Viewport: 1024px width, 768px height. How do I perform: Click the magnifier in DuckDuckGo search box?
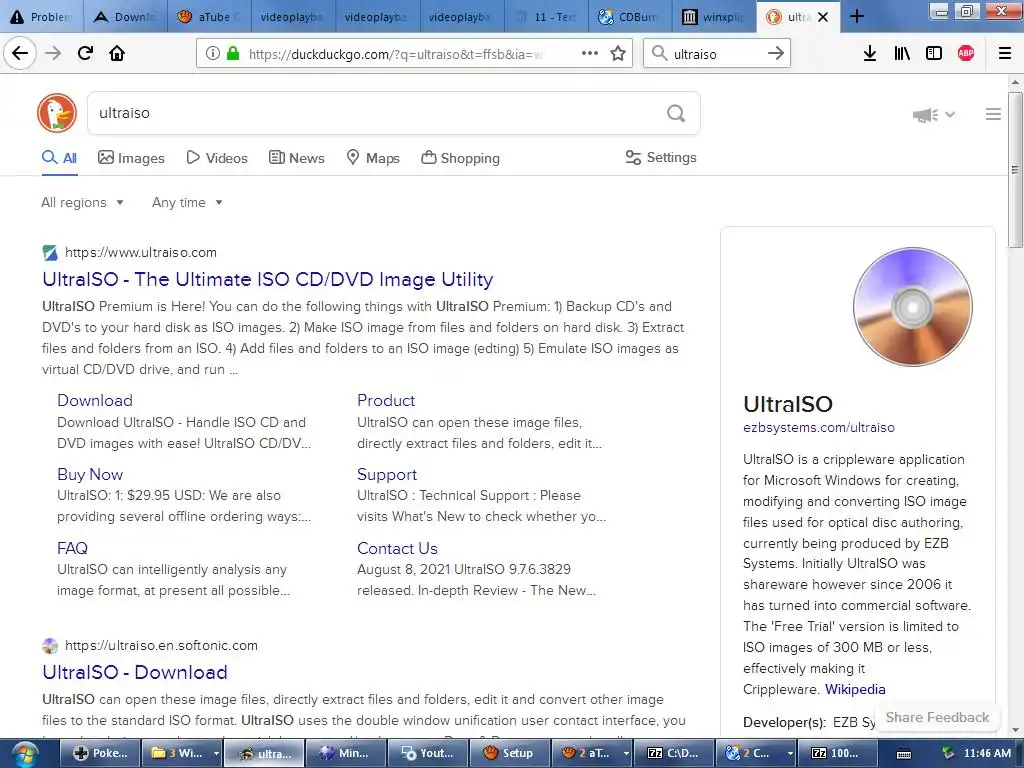pyautogui.click(x=676, y=114)
